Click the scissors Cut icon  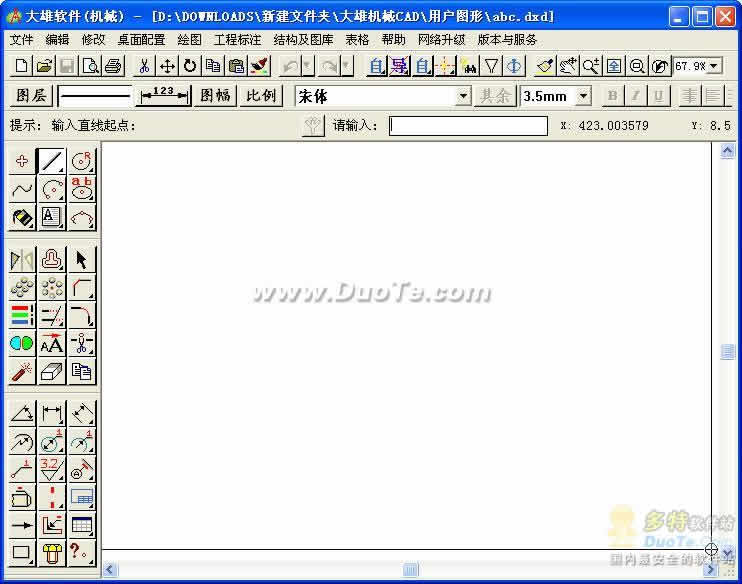144,66
